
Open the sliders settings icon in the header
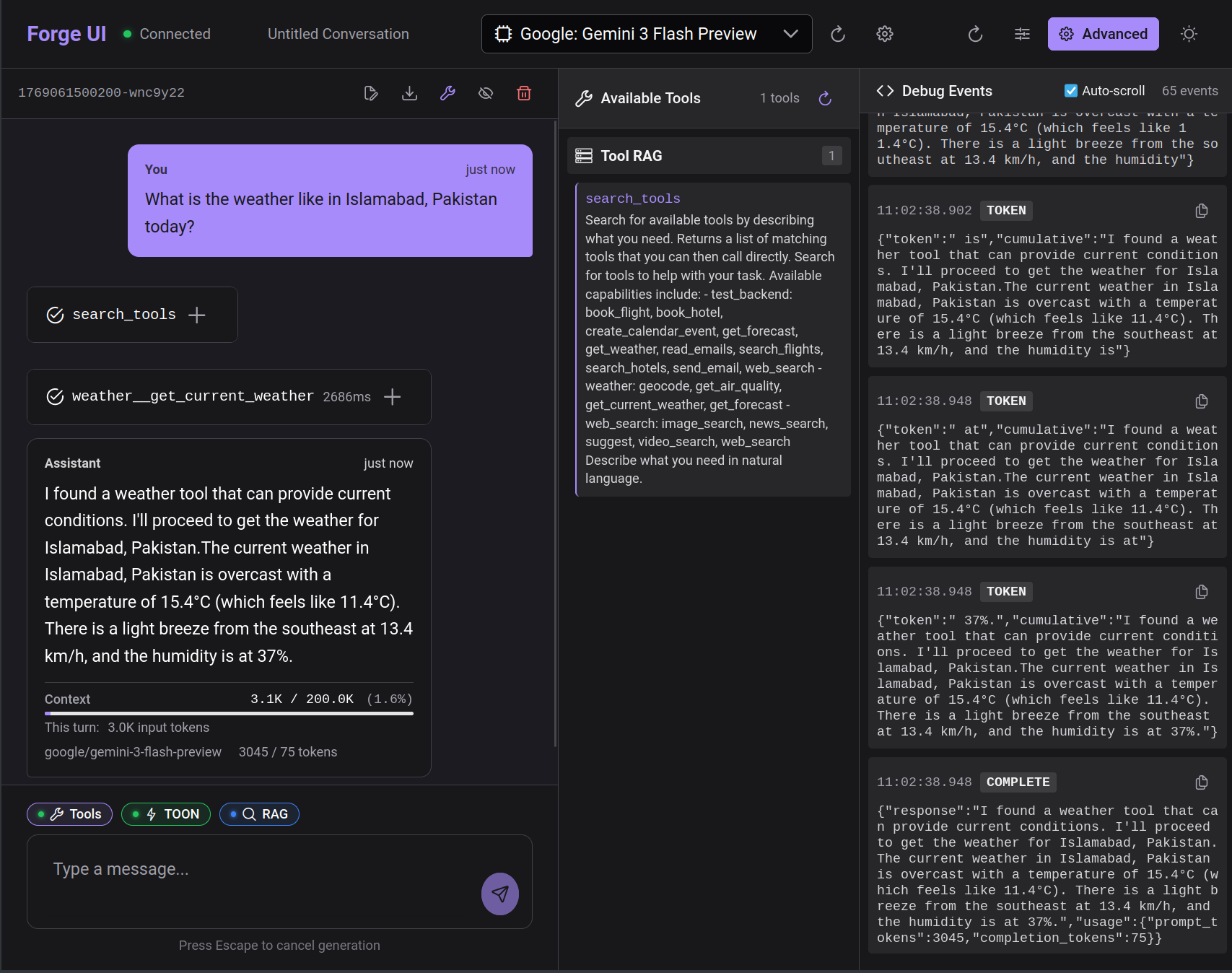point(1021,34)
